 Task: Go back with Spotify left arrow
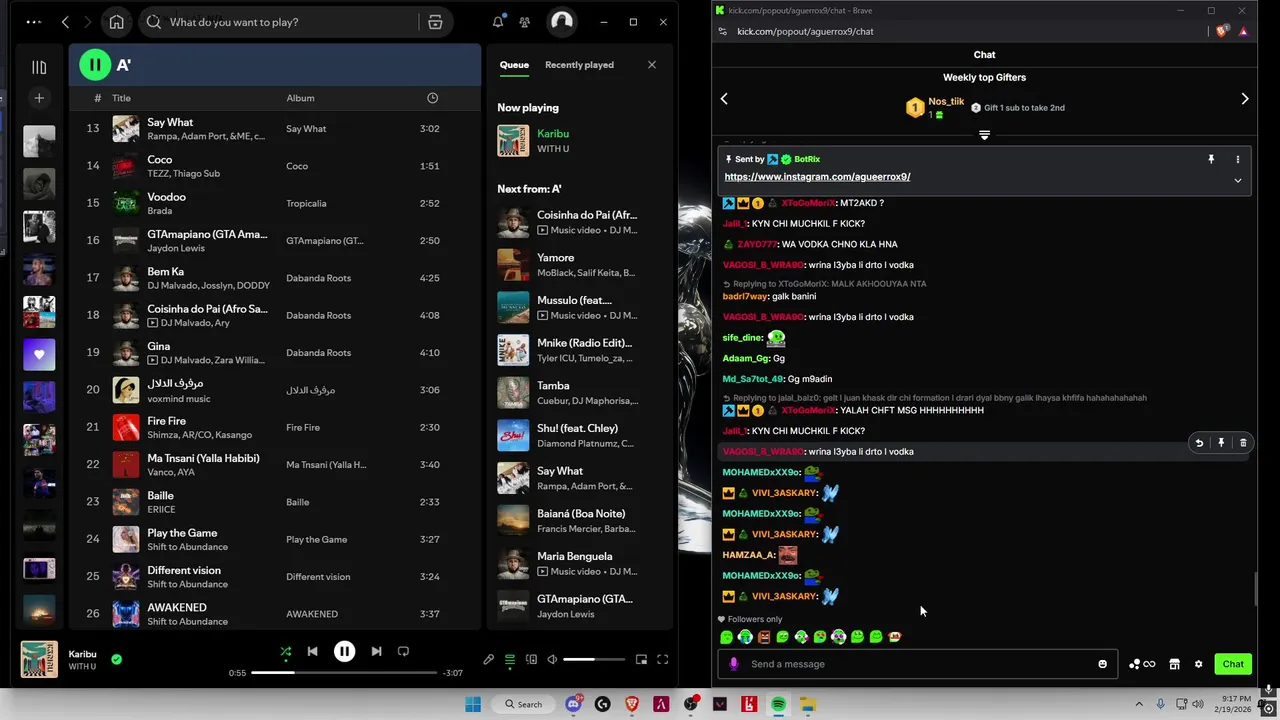pos(65,22)
